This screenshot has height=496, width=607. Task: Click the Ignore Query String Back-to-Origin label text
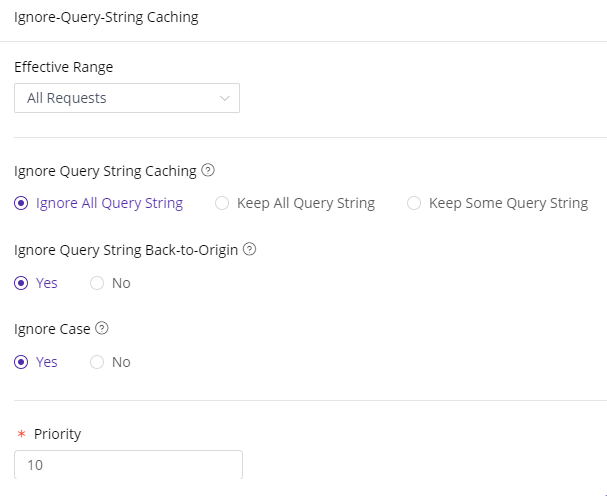[126, 250]
